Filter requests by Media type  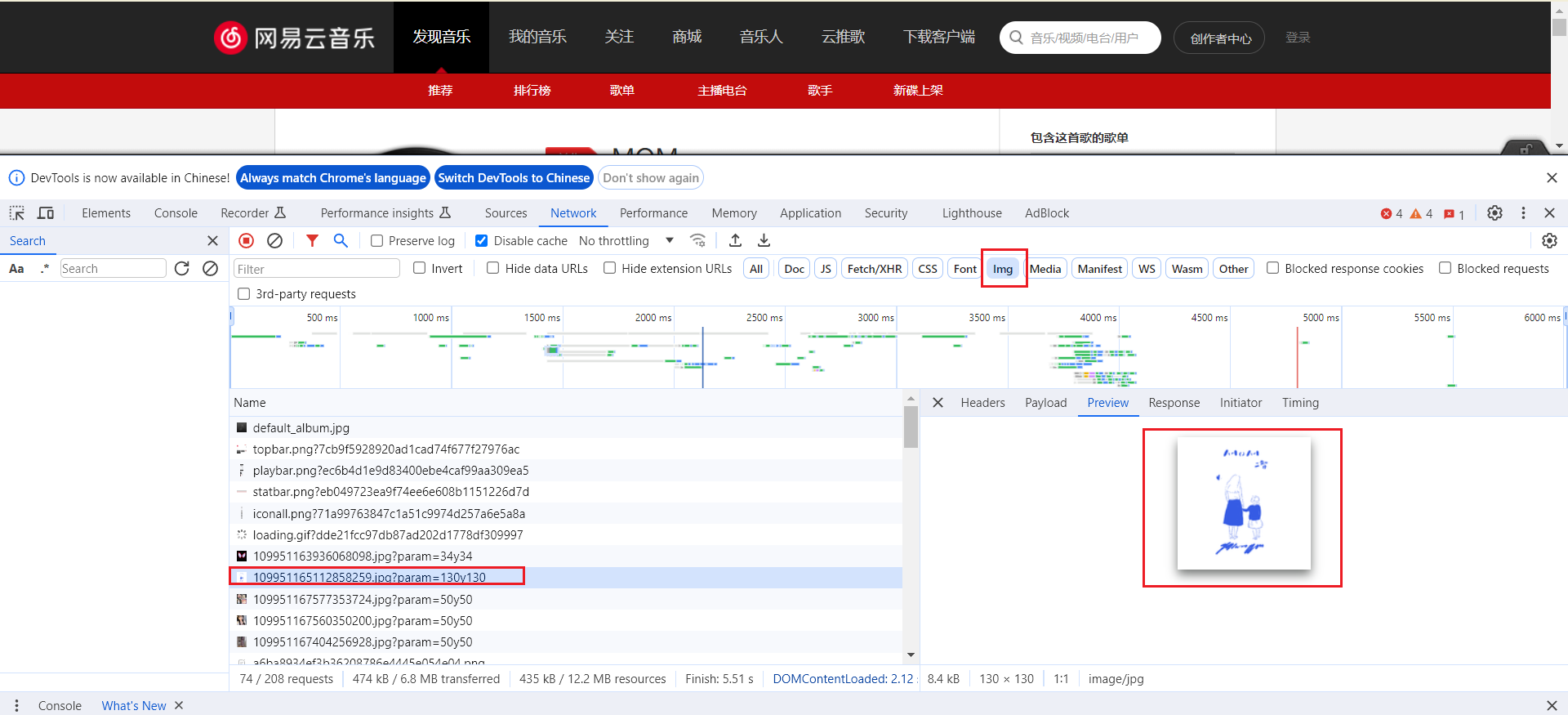point(1045,269)
